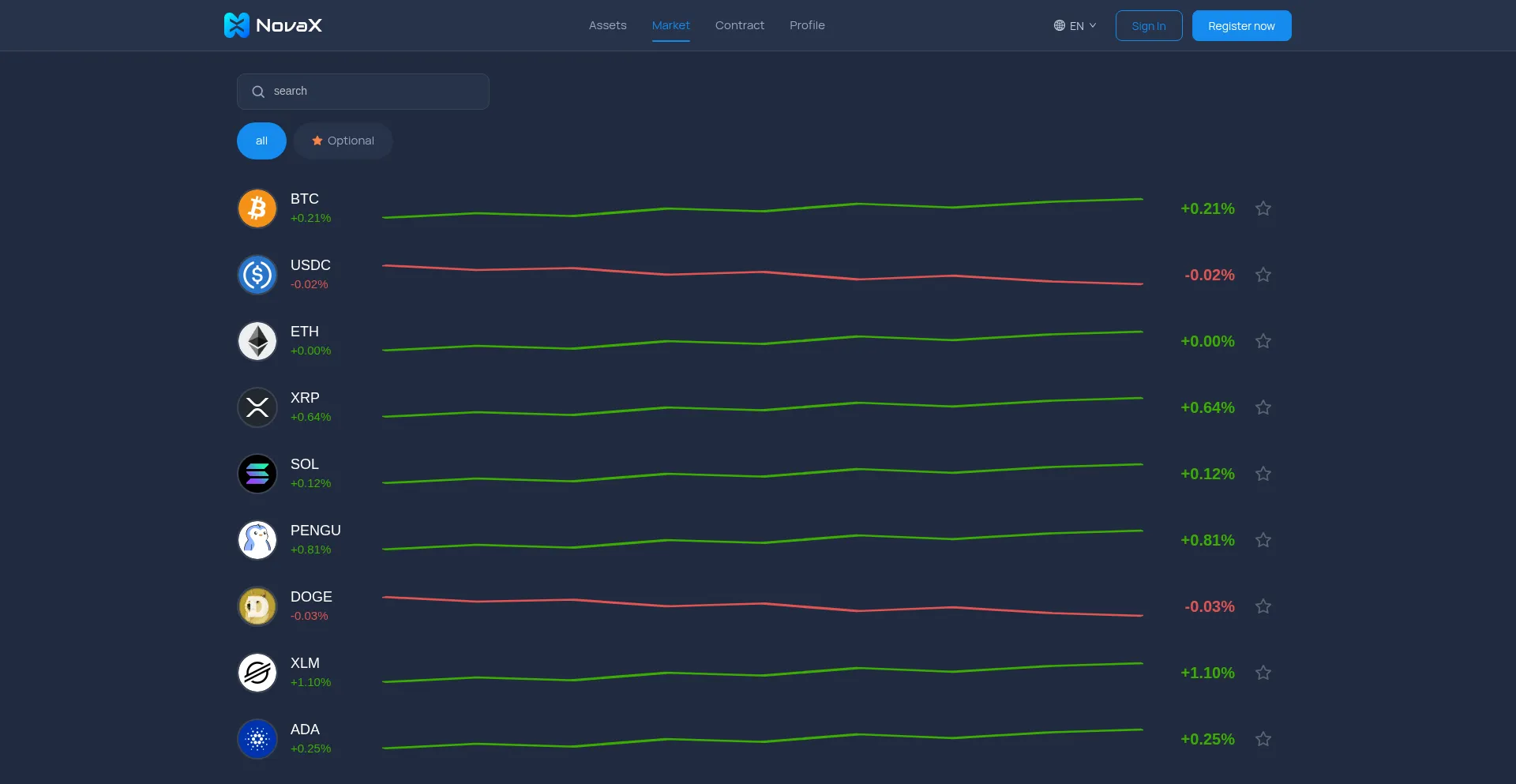Viewport: 1516px width, 784px height.
Task: Open the XRP price trend chart
Action: click(x=763, y=407)
